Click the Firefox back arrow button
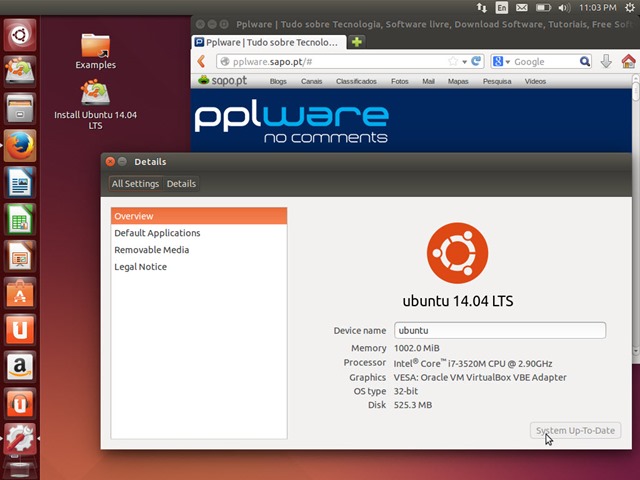The image size is (640, 480). tap(201, 62)
